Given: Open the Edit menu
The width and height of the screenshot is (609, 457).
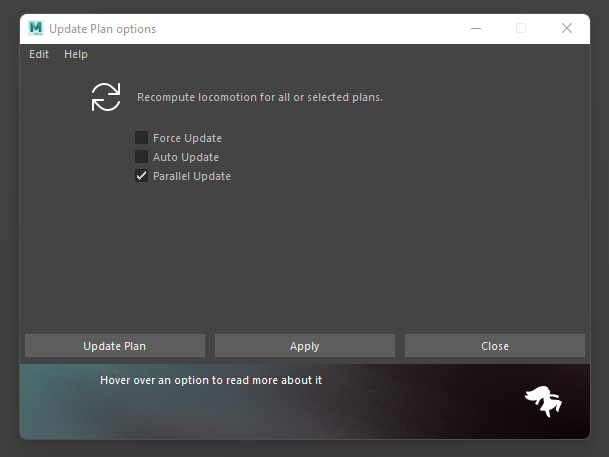Looking at the screenshot, I should point(39,54).
